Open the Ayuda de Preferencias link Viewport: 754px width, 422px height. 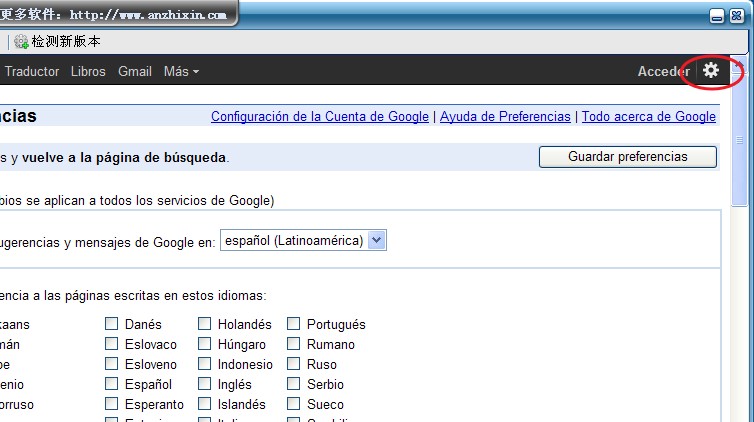tap(505, 116)
